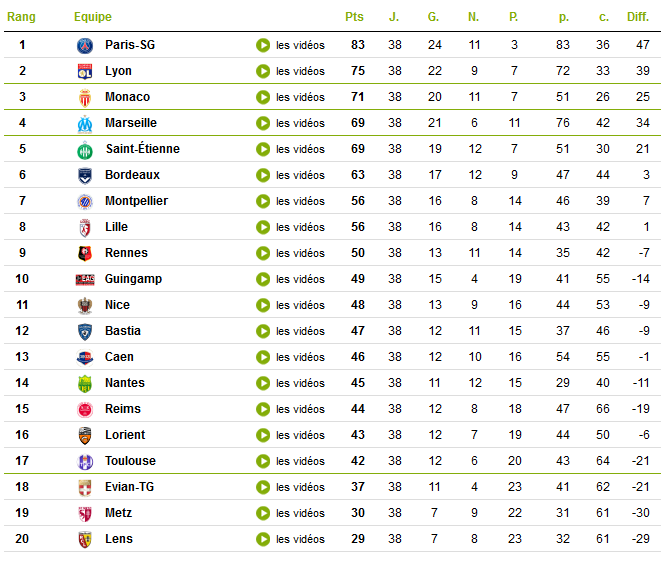This screenshot has height=562, width=661.
Task: Open the Montpellier team name link
Action: coord(136,201)
